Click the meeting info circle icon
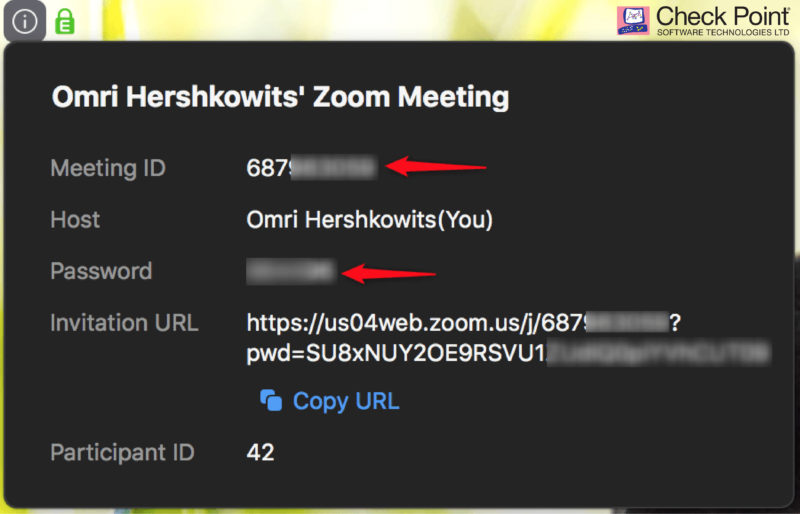 [x=24, y=21]
